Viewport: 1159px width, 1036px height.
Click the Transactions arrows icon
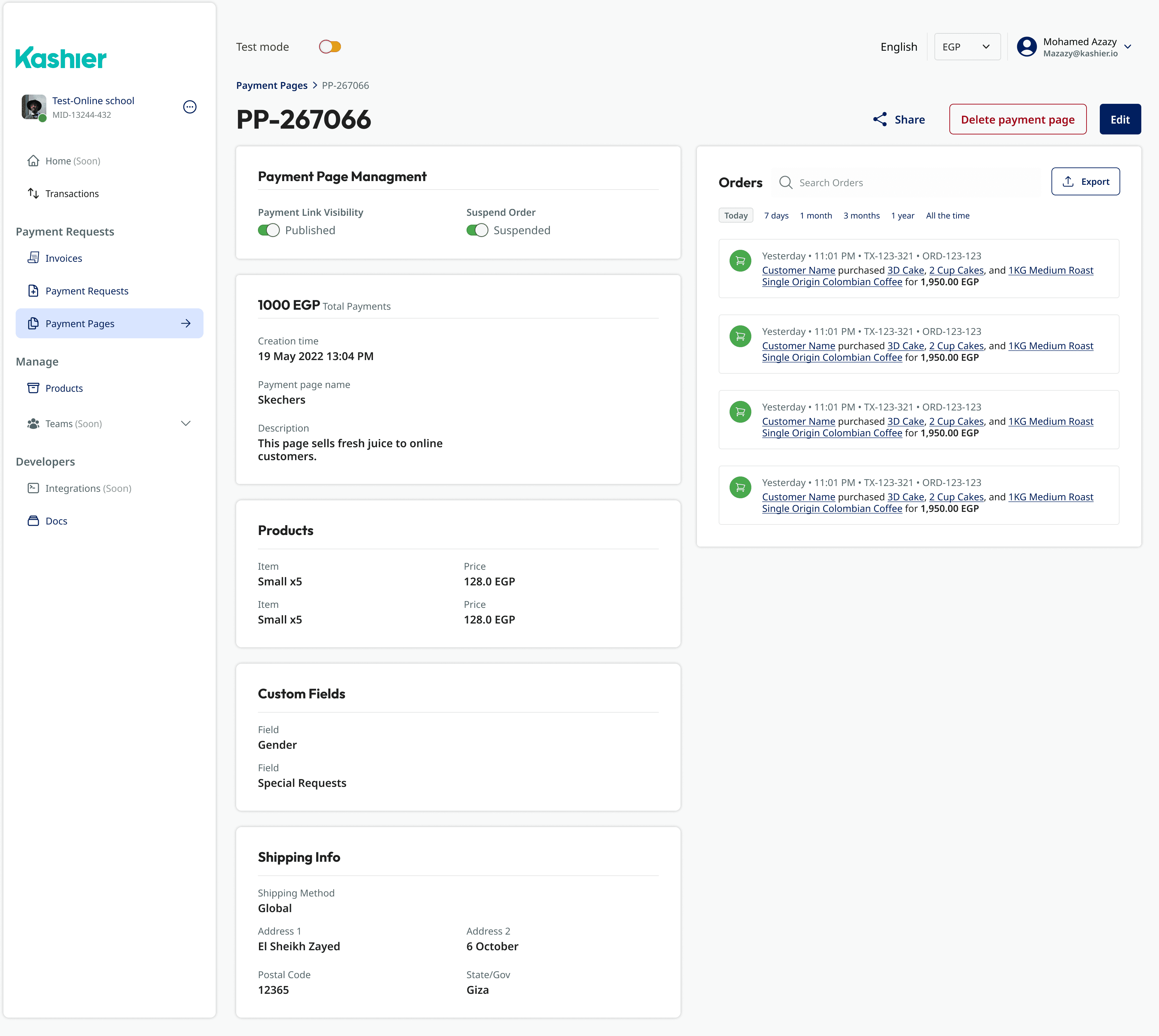[x=34, y=194]
